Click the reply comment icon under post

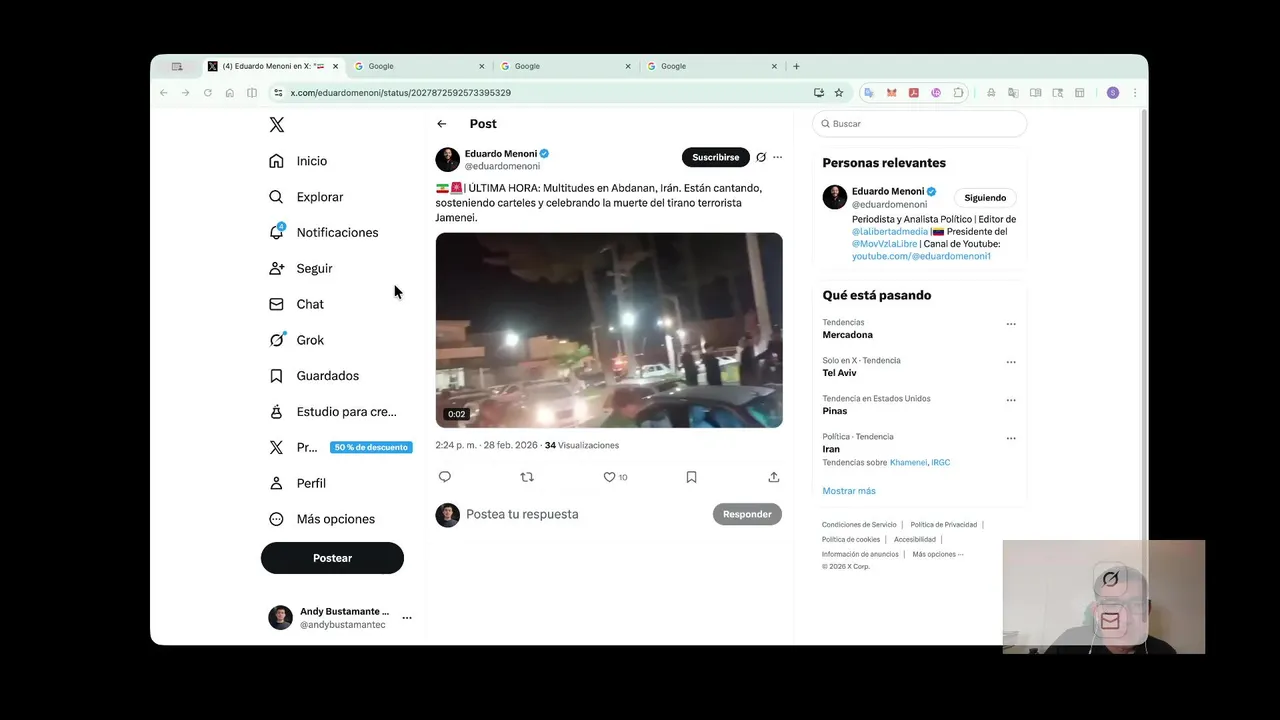pyautogui.click(x=445, y=477)
